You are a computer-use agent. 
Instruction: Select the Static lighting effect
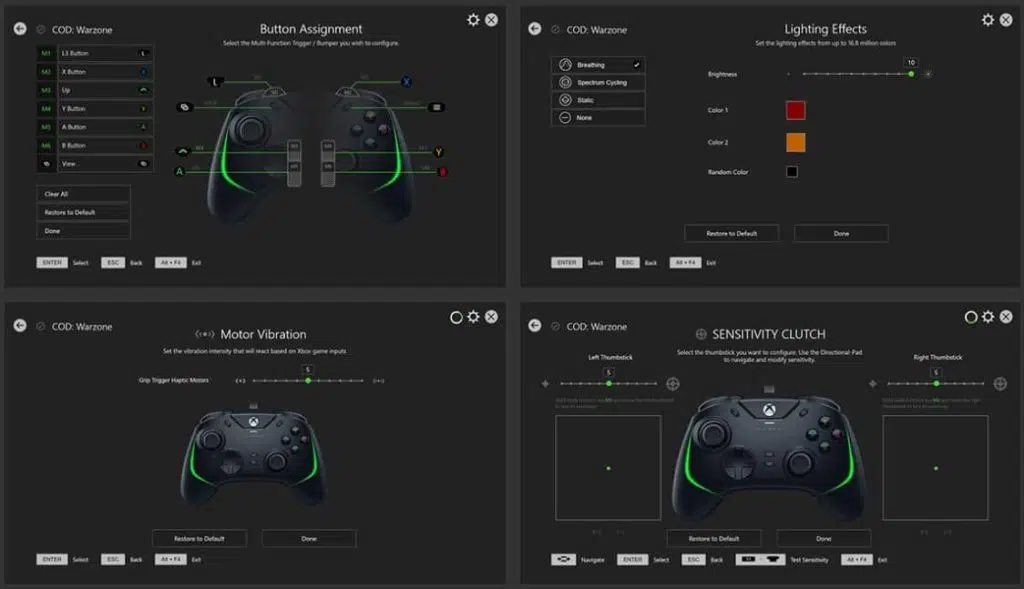(x=598, y=100)
